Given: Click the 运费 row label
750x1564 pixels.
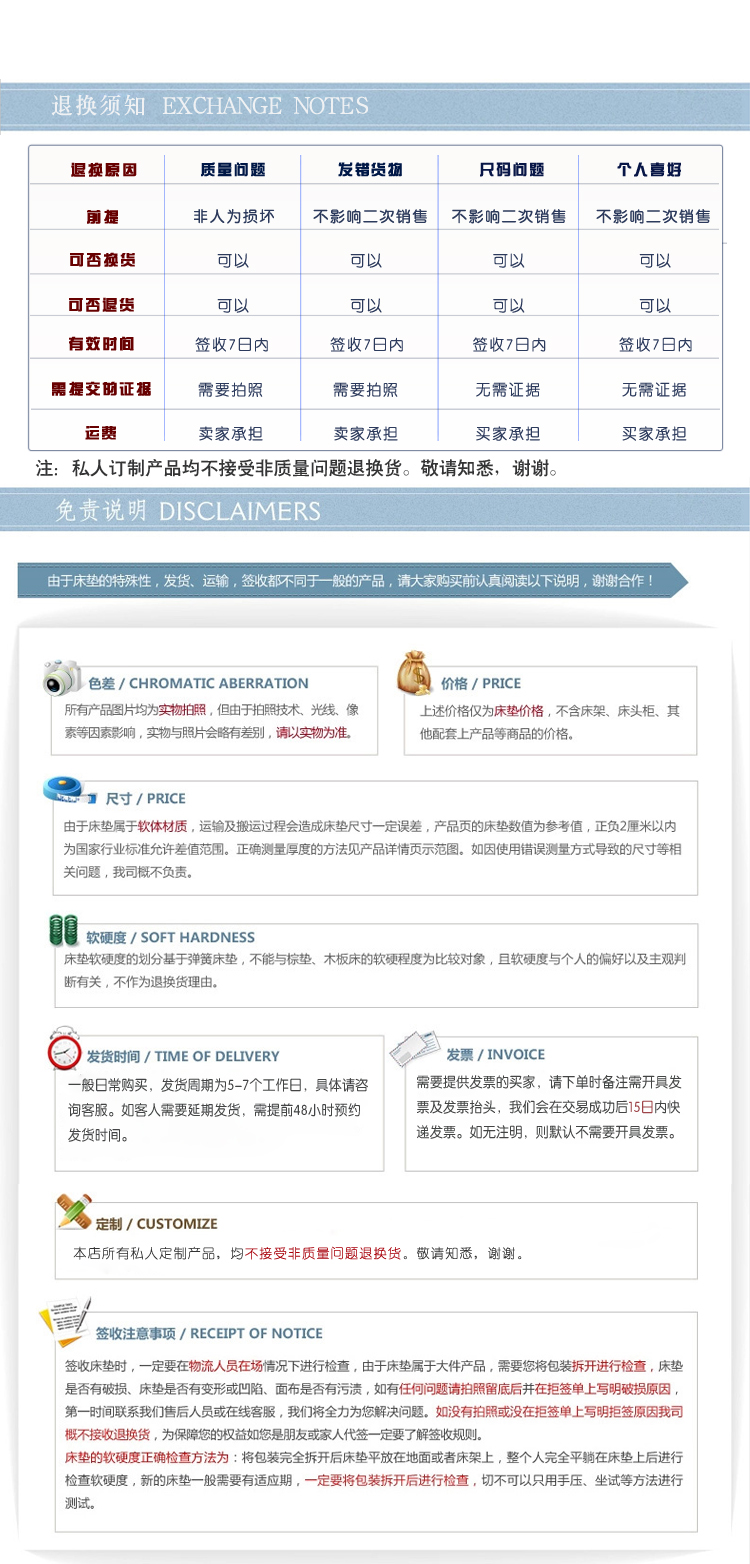Looking at the screenshot, I should (x=101, y=433).
